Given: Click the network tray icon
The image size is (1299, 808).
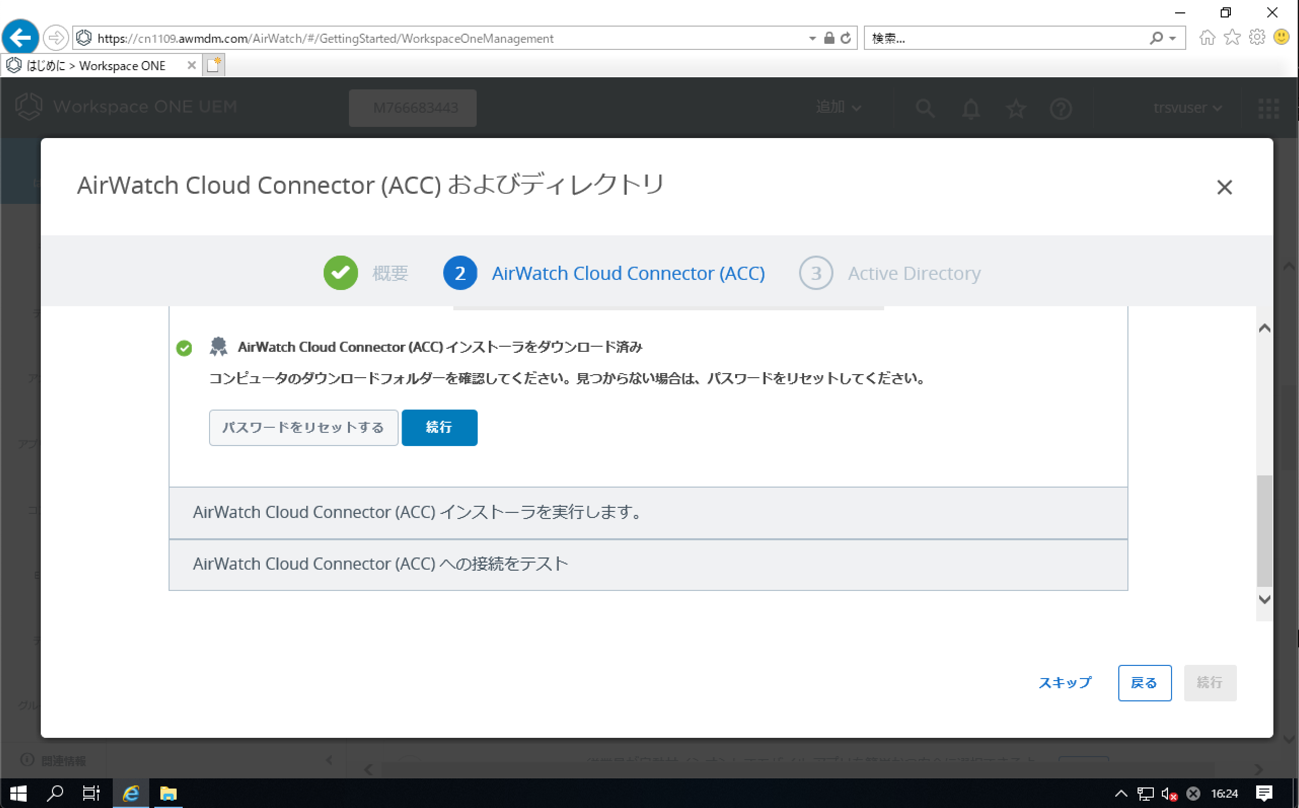Looking at the screenshot, I should click(1146, 794).
